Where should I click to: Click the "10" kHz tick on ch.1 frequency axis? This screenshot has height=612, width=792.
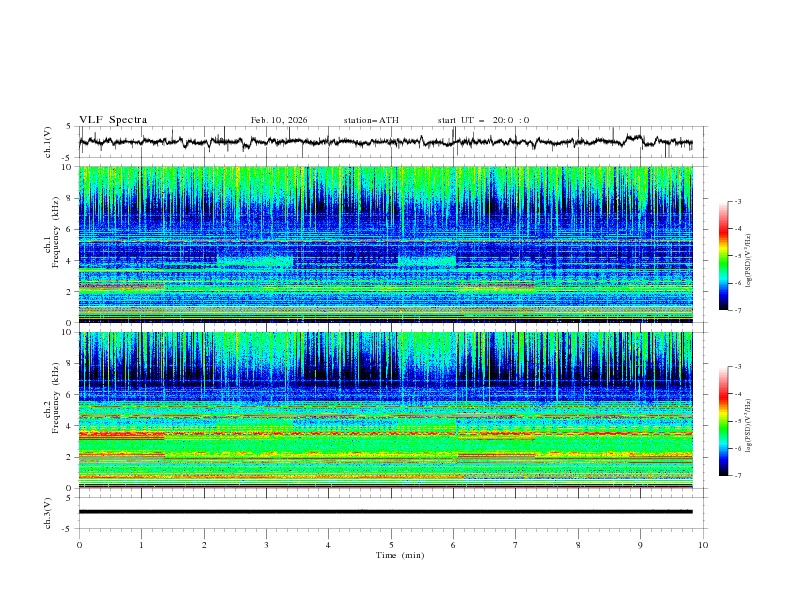(69, 167)
